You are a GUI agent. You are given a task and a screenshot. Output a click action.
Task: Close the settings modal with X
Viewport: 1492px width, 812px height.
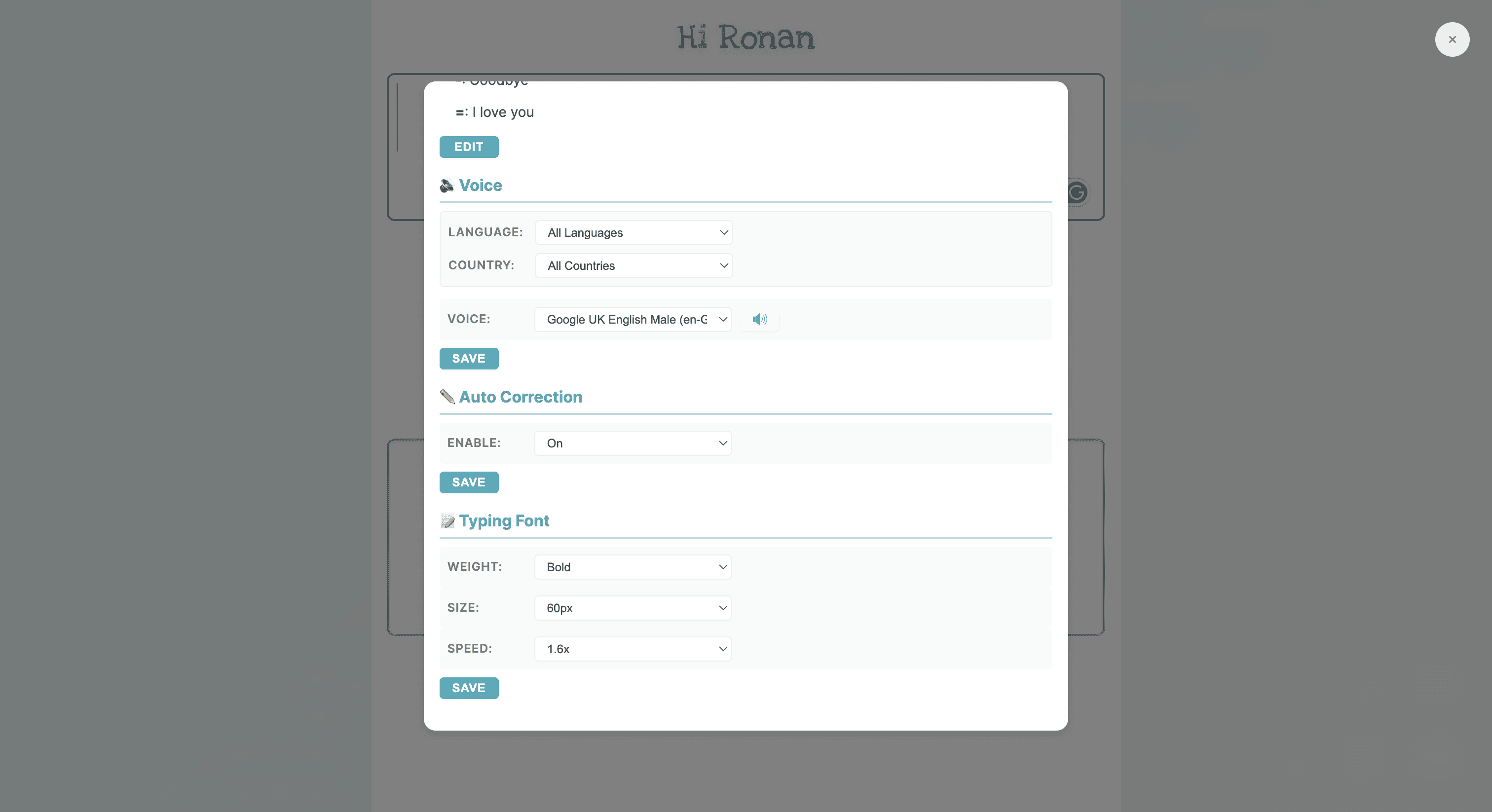pyautogui.click(x=1452, y=39)
